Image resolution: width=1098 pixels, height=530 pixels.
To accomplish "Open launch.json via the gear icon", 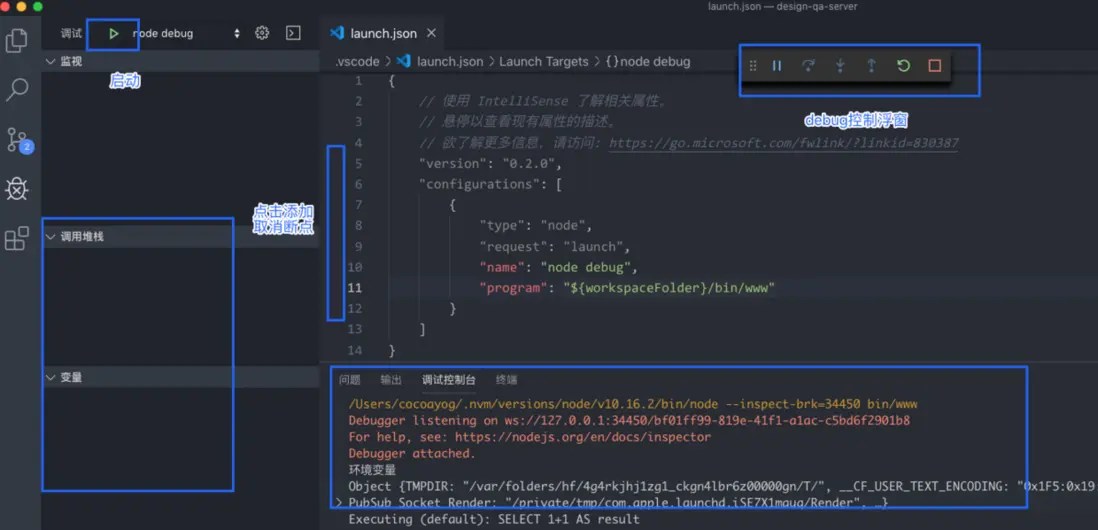I will point(262,33).
